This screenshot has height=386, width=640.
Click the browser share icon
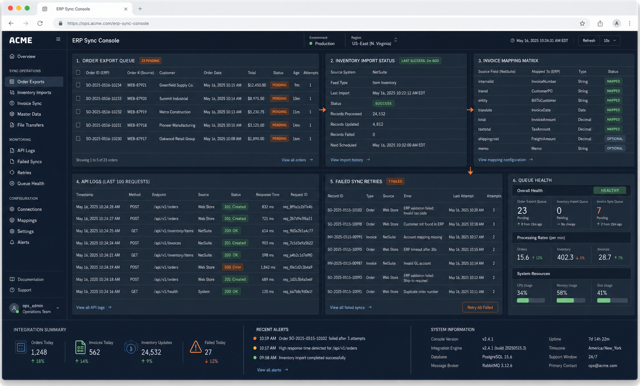tap(600, 24)
